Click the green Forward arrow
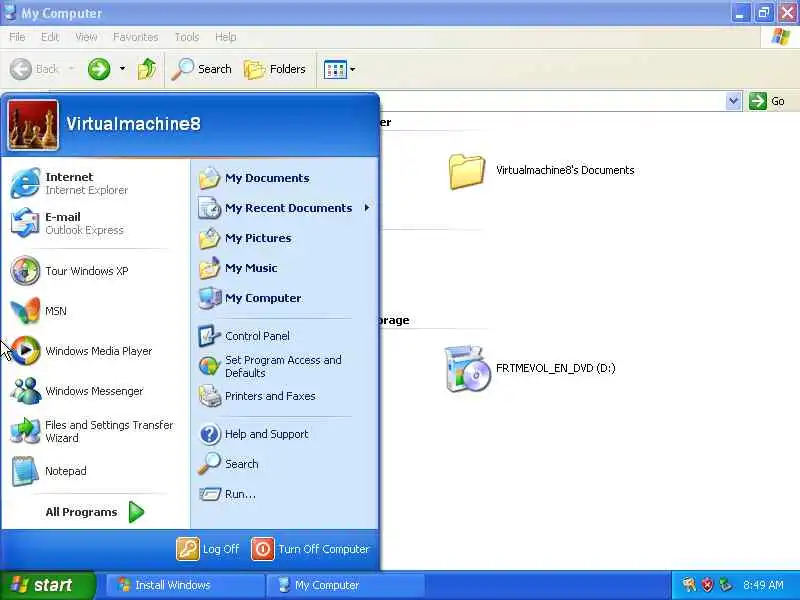Viewport: 800px width, 600px height. [99, 69]
